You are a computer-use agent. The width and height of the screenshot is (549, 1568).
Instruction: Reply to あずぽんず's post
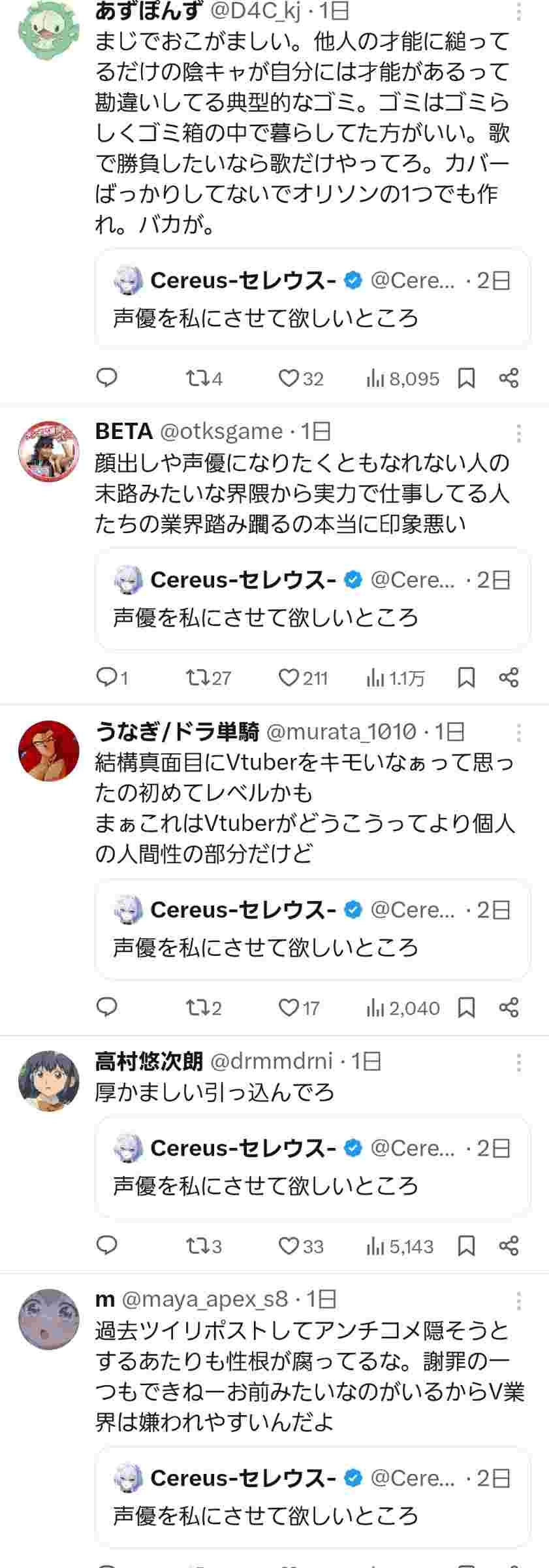tap(107, 378)
